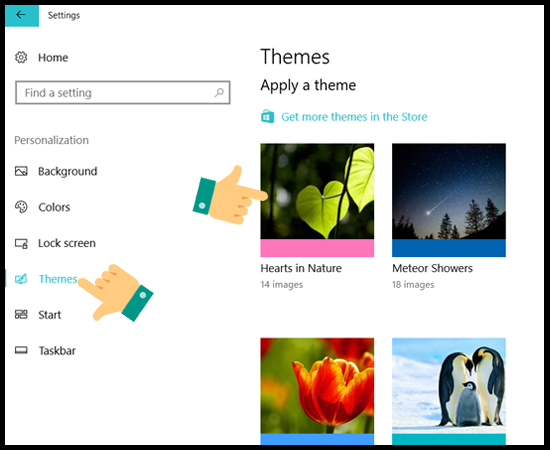The height and width of the screenshot is (450, 550).
Task: Click the Apply a theme heading
Action: coord(308,85)
